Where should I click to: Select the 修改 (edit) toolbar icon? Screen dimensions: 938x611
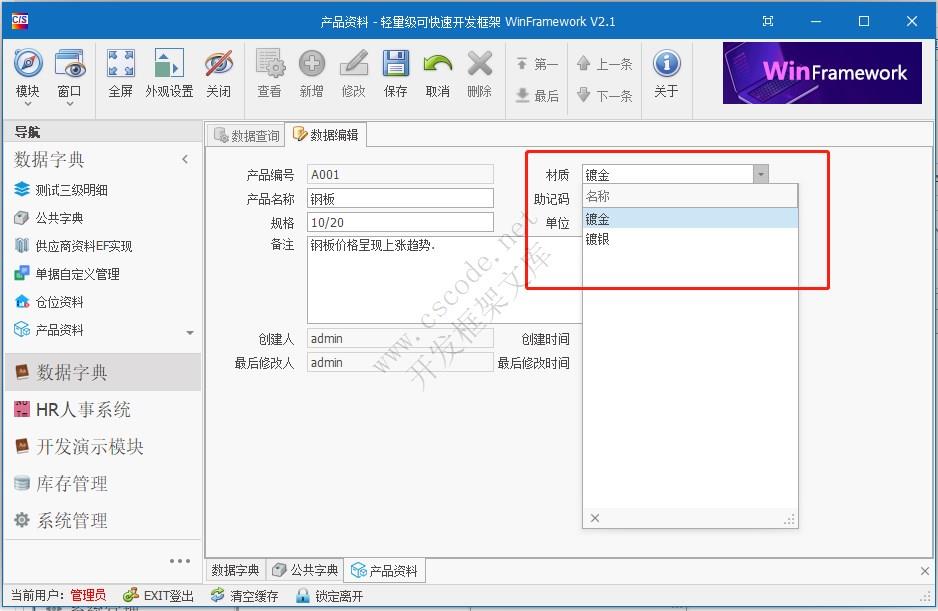tap(353, 73)
